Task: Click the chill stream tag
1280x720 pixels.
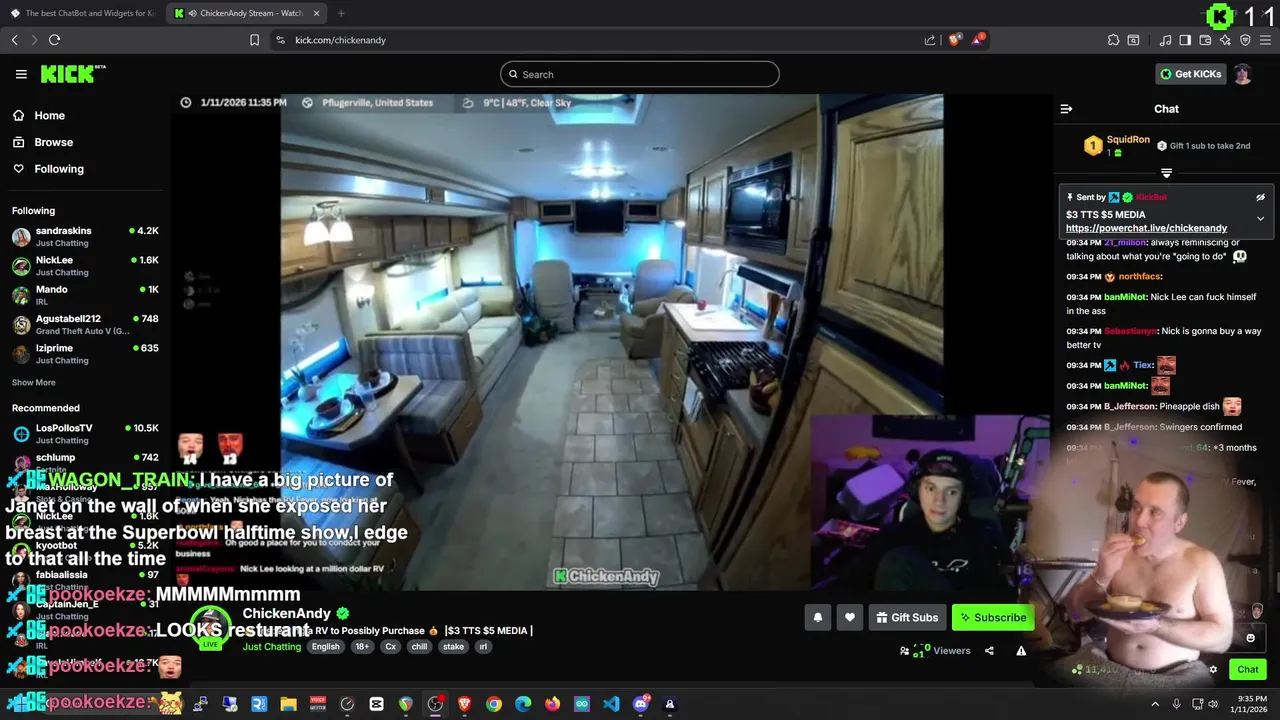Action: [x=419, y=647]
